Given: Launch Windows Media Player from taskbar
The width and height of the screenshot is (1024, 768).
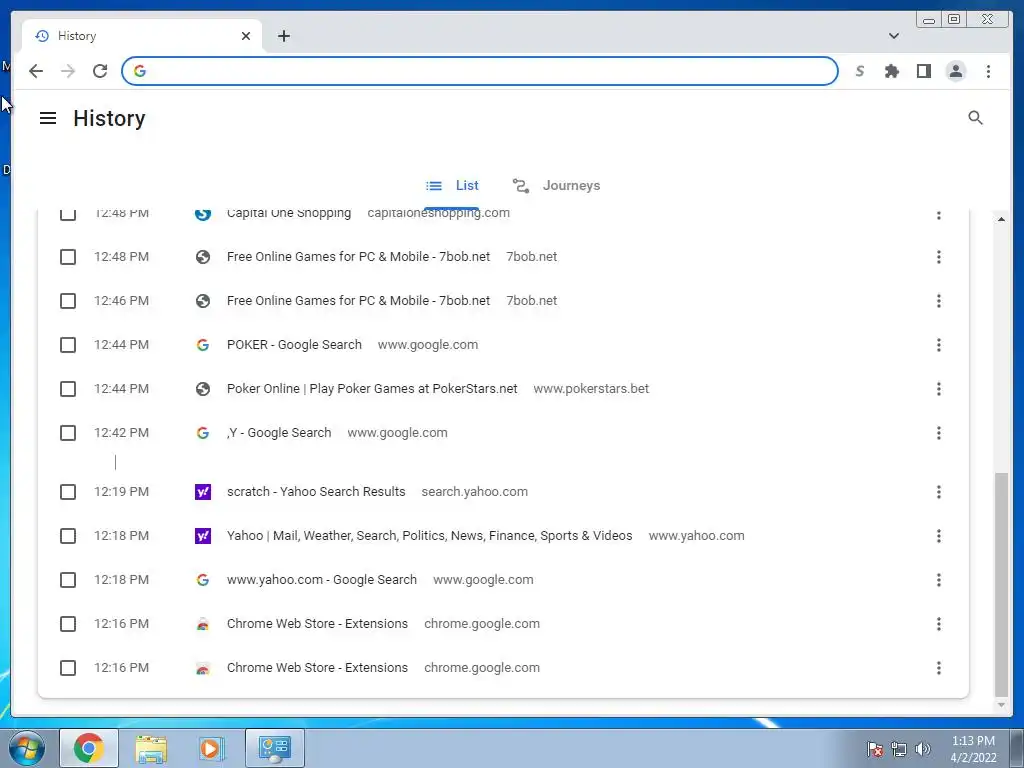Looking at the screenshot, I should [x=210, y=748].
